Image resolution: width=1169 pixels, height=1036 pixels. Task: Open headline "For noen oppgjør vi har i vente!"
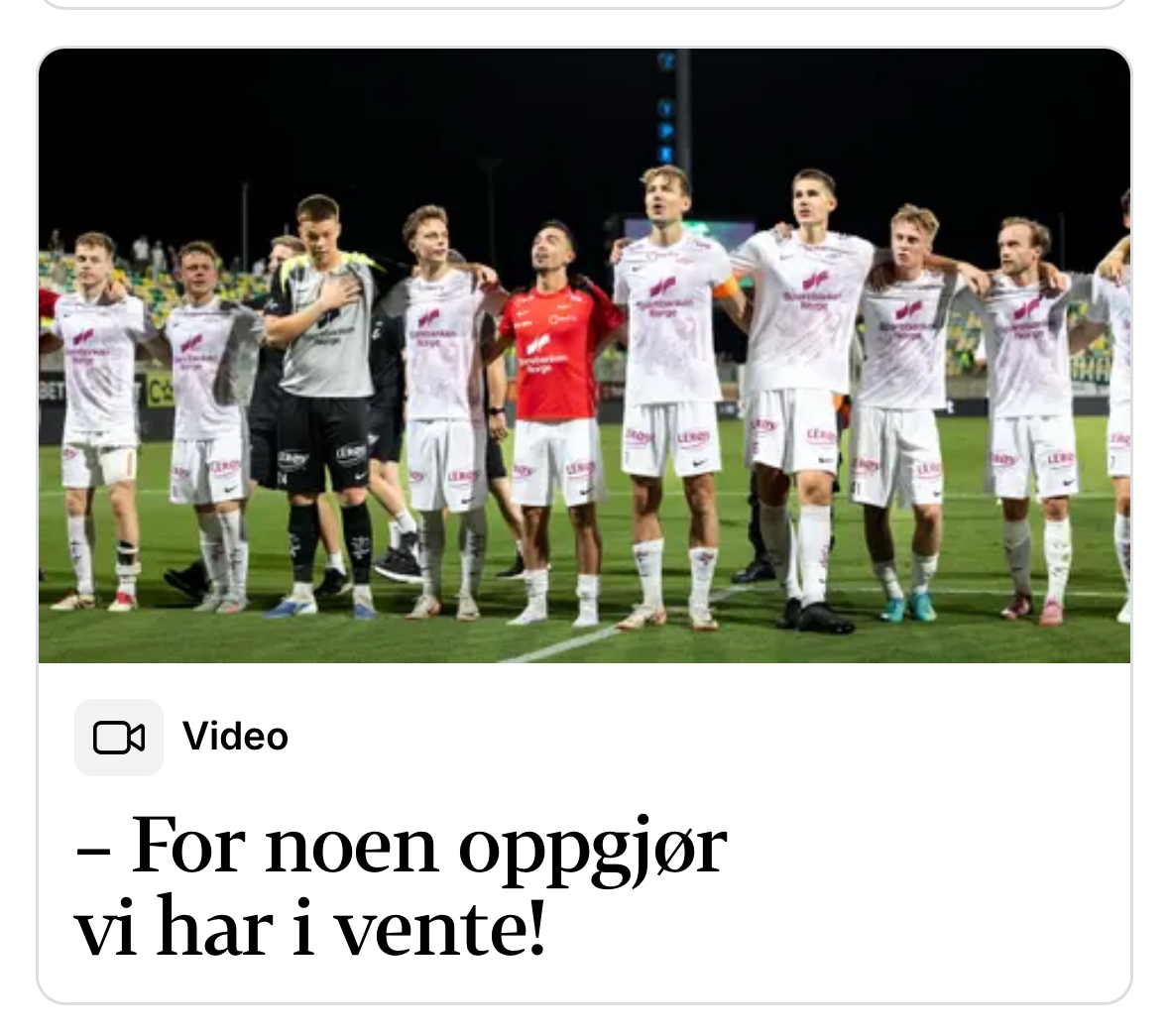402,885
